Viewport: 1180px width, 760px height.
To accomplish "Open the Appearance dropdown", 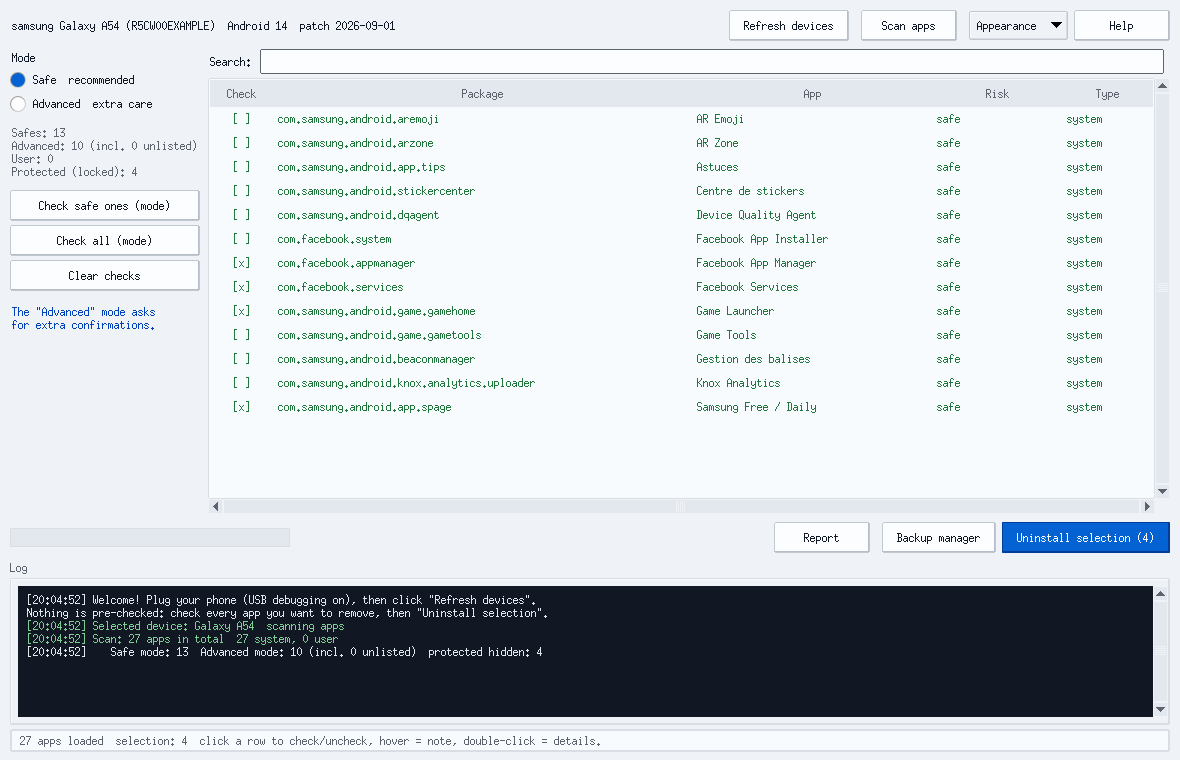I will coord(1018,26).
